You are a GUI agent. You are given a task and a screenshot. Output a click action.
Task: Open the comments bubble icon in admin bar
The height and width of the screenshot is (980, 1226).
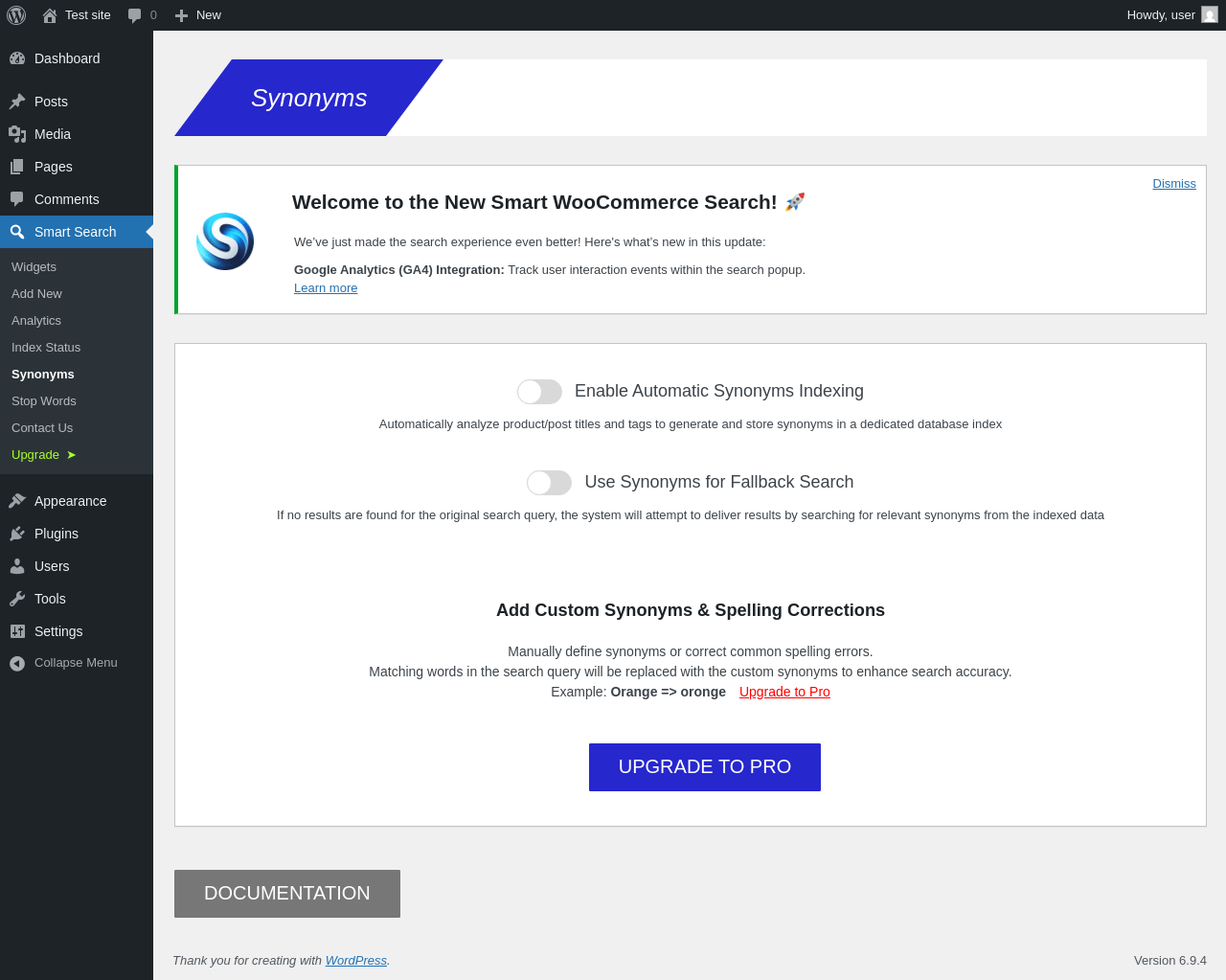click(135, 15)
